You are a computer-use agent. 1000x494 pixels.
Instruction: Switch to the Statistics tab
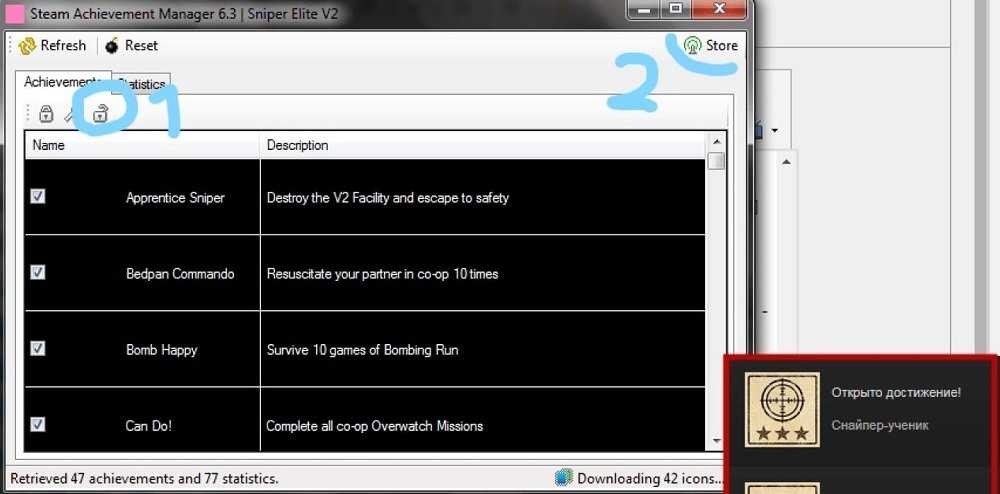(x=142, y=84)
